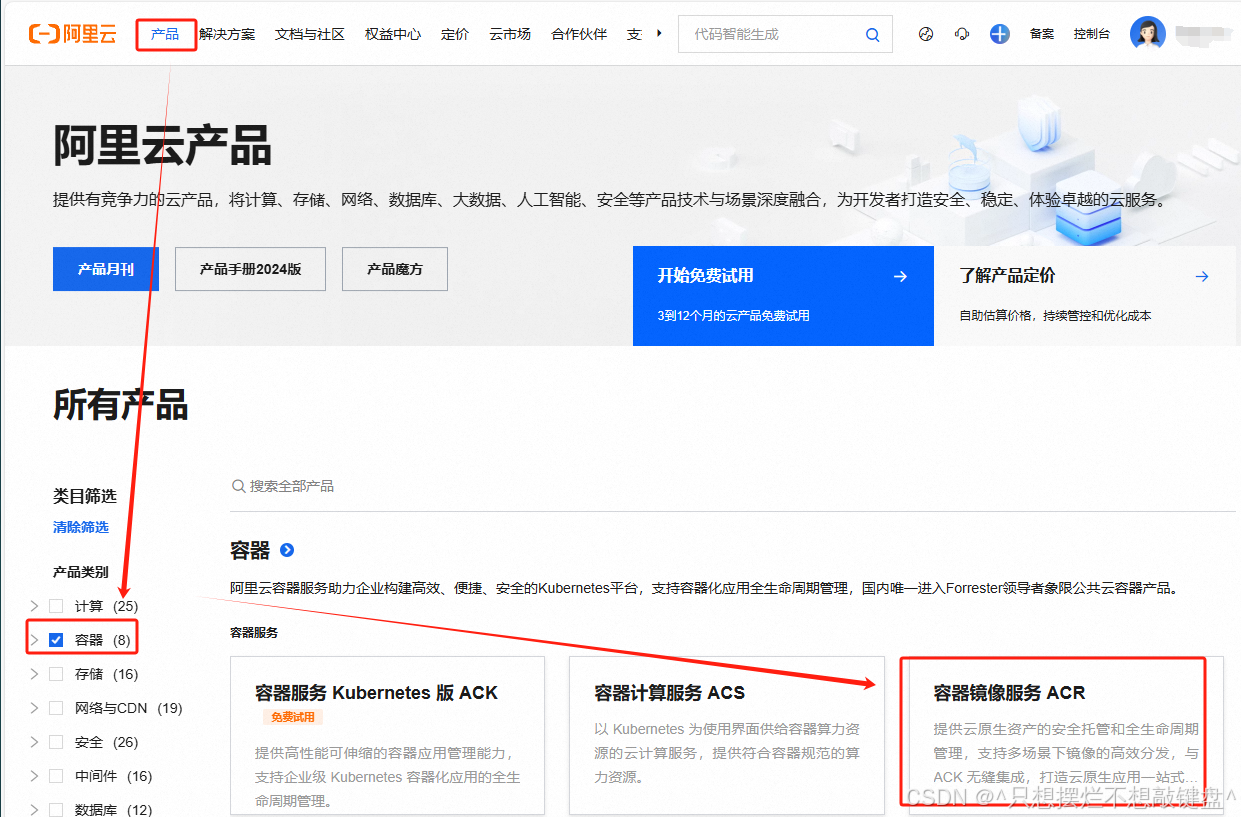The width and height of the screenshot is (1241, 817).
Task: Uncheck the 容器 category checkbox
Action: (56, 640)
